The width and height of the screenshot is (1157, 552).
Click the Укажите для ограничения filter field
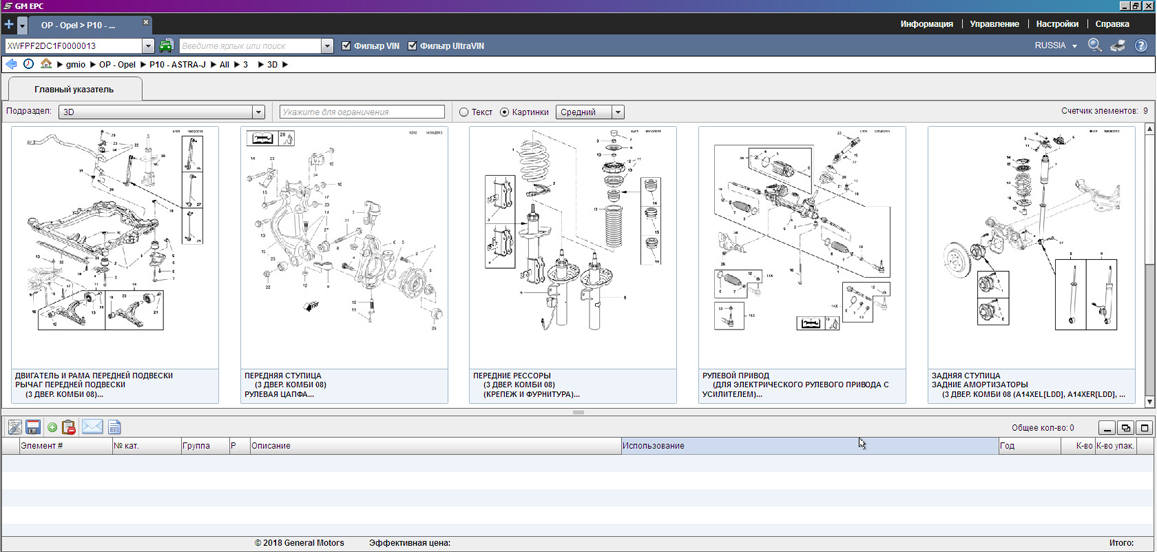pyautogui.click(x=362, y=112)
